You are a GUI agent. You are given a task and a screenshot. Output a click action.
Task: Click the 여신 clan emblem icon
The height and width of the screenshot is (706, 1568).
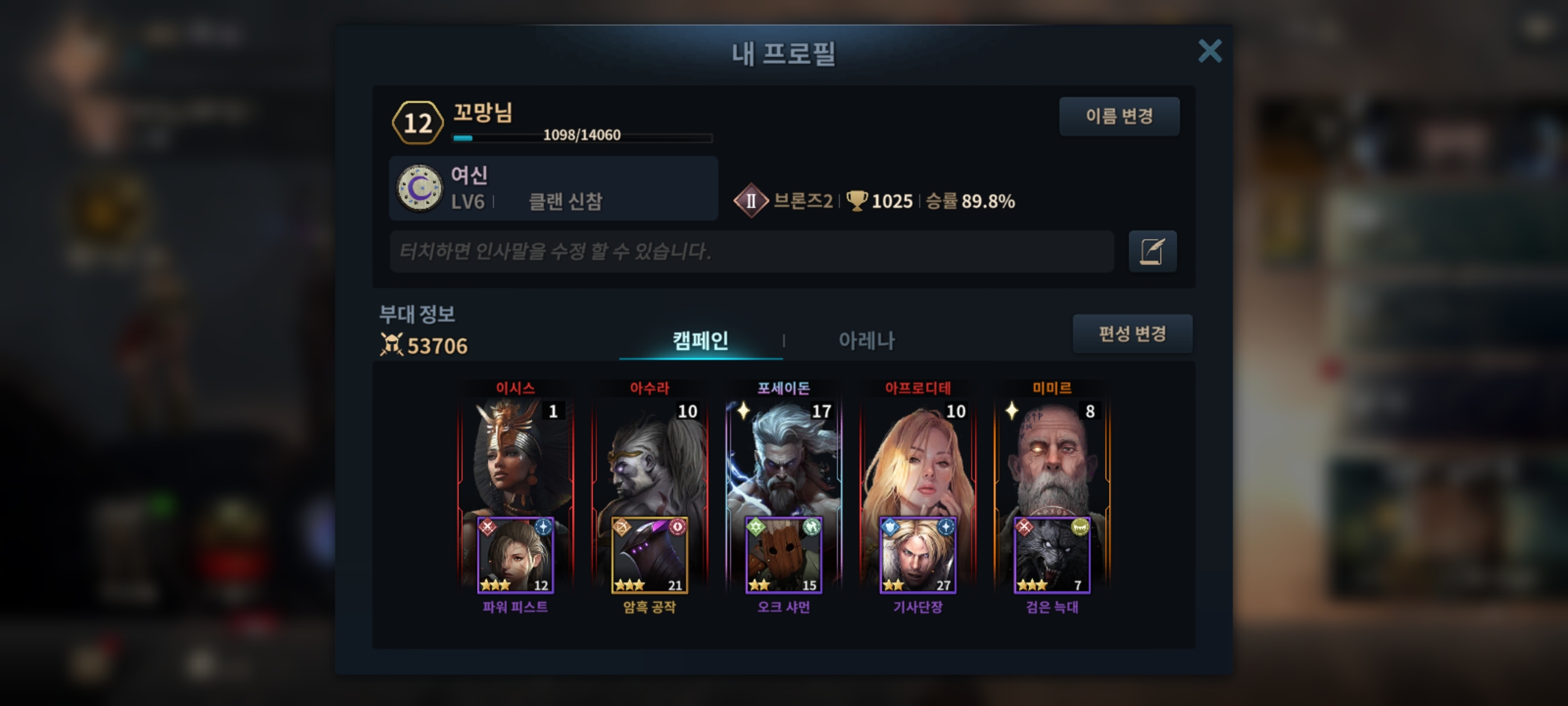click(x=420, y=188)
